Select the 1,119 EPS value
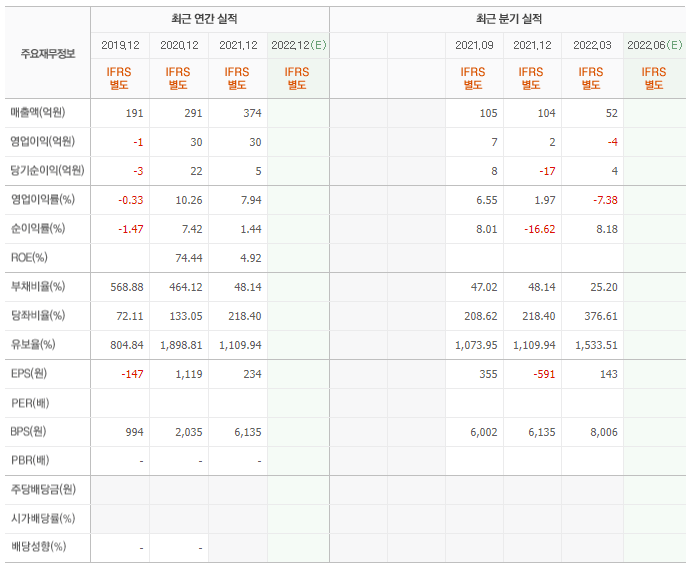The height and width of the screenshot is (567, 695). 189,374
